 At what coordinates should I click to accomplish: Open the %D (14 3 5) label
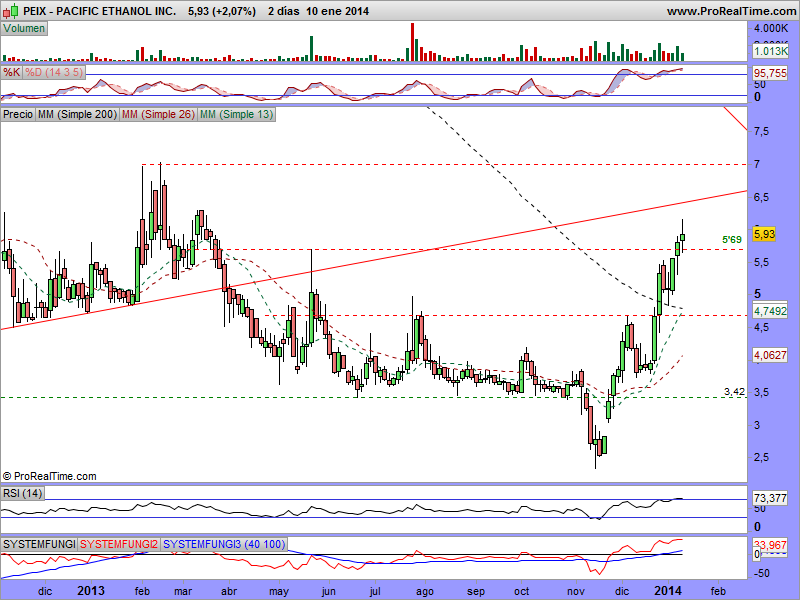pyautogui.click(x=54, y=72)
